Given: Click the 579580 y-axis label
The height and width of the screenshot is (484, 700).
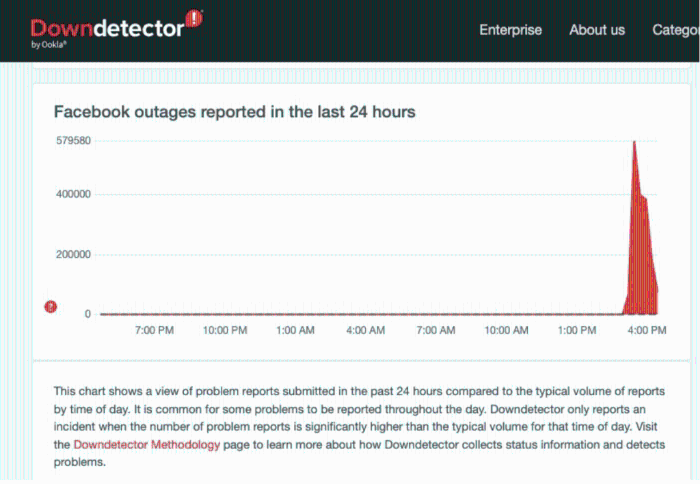Looking at the screenshot, I should (74, 141).
